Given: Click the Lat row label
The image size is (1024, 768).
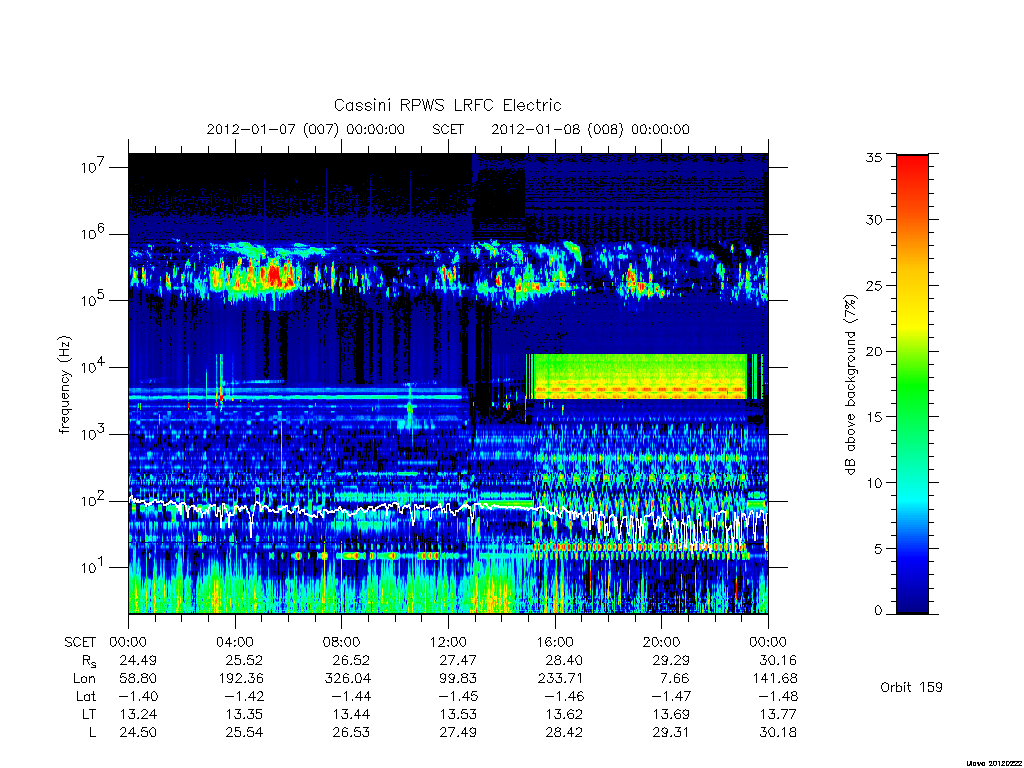Looking at the screenshot, I should coord(86,696).
